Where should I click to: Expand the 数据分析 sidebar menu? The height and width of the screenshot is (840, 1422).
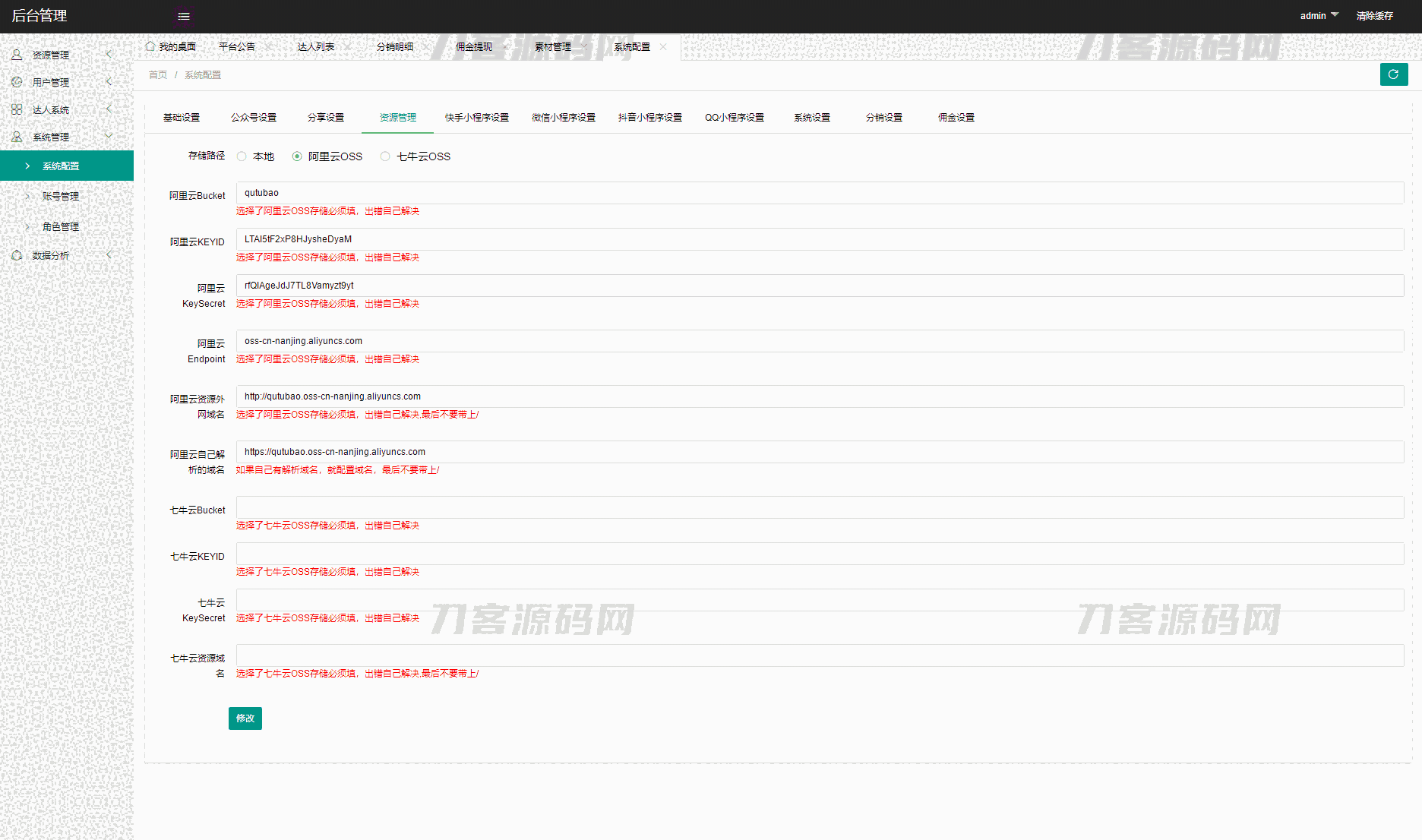(109, 255)
